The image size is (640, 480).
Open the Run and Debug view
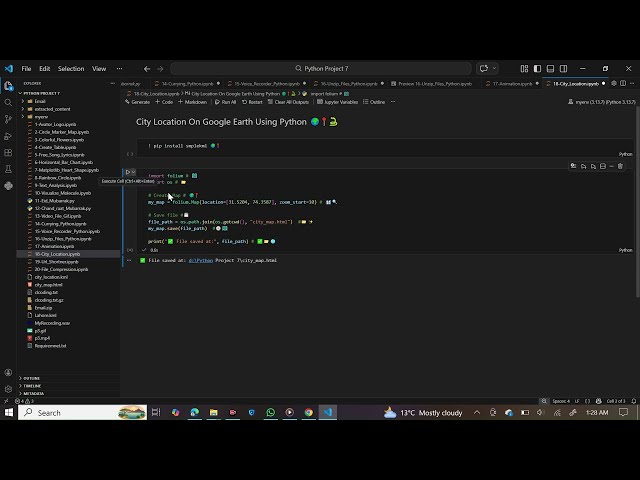[8, 136]
